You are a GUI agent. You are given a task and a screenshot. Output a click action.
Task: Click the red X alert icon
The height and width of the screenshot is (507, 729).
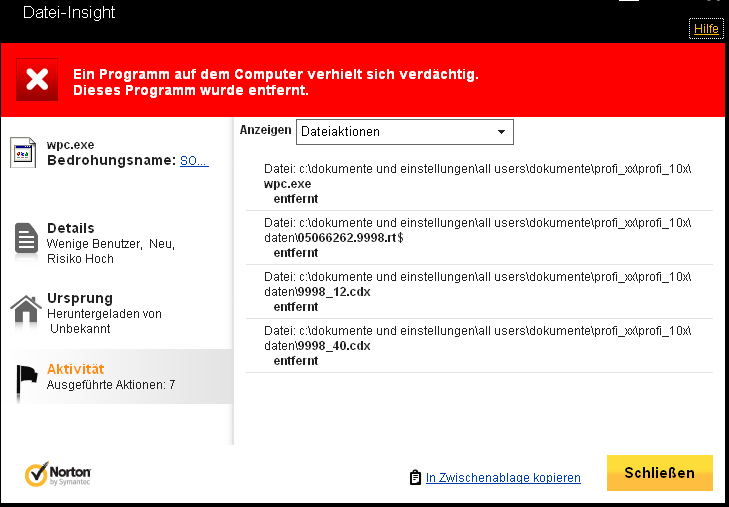click(37, 79)
